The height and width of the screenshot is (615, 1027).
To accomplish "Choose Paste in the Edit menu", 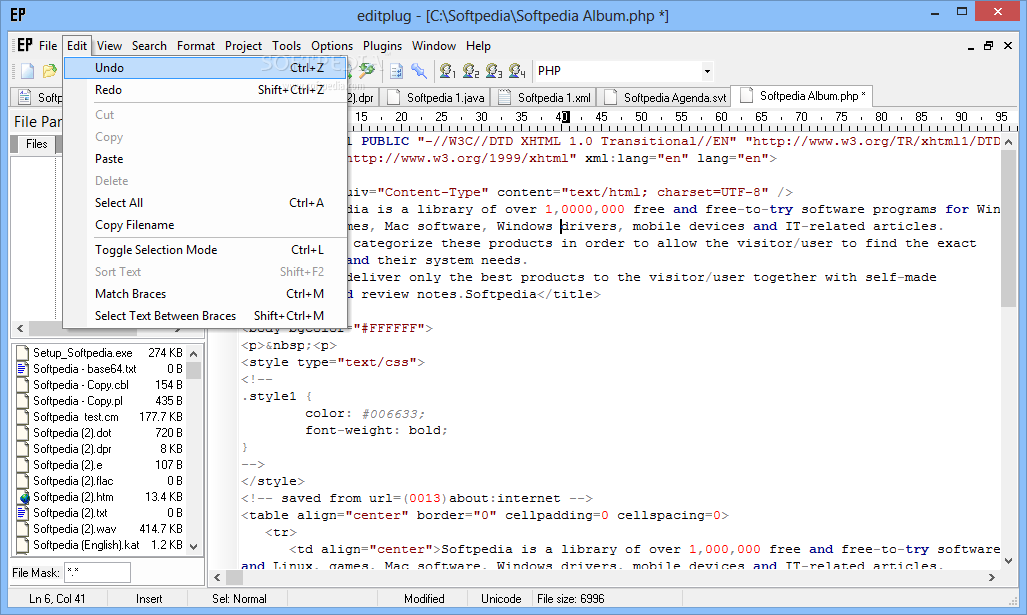I will (x=205, y=158).
